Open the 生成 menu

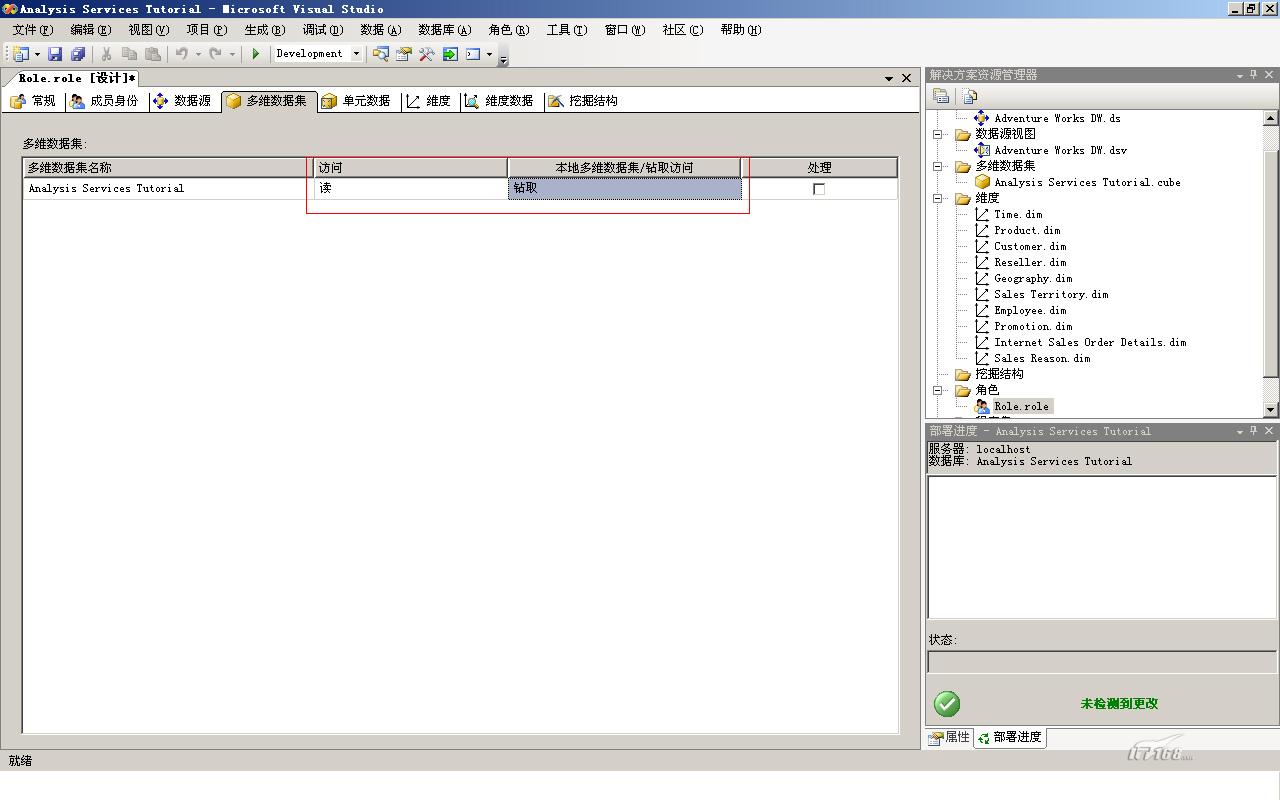[x=265, y=30]
